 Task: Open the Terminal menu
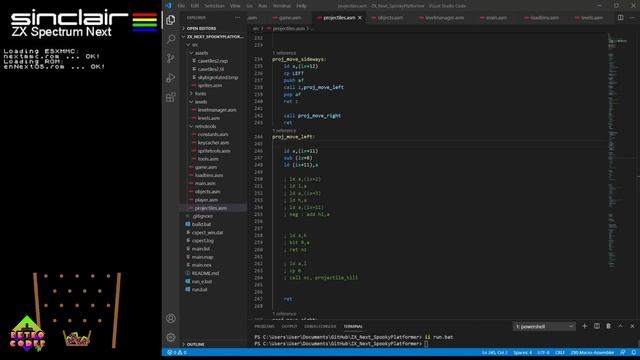[x=282, y=6]
